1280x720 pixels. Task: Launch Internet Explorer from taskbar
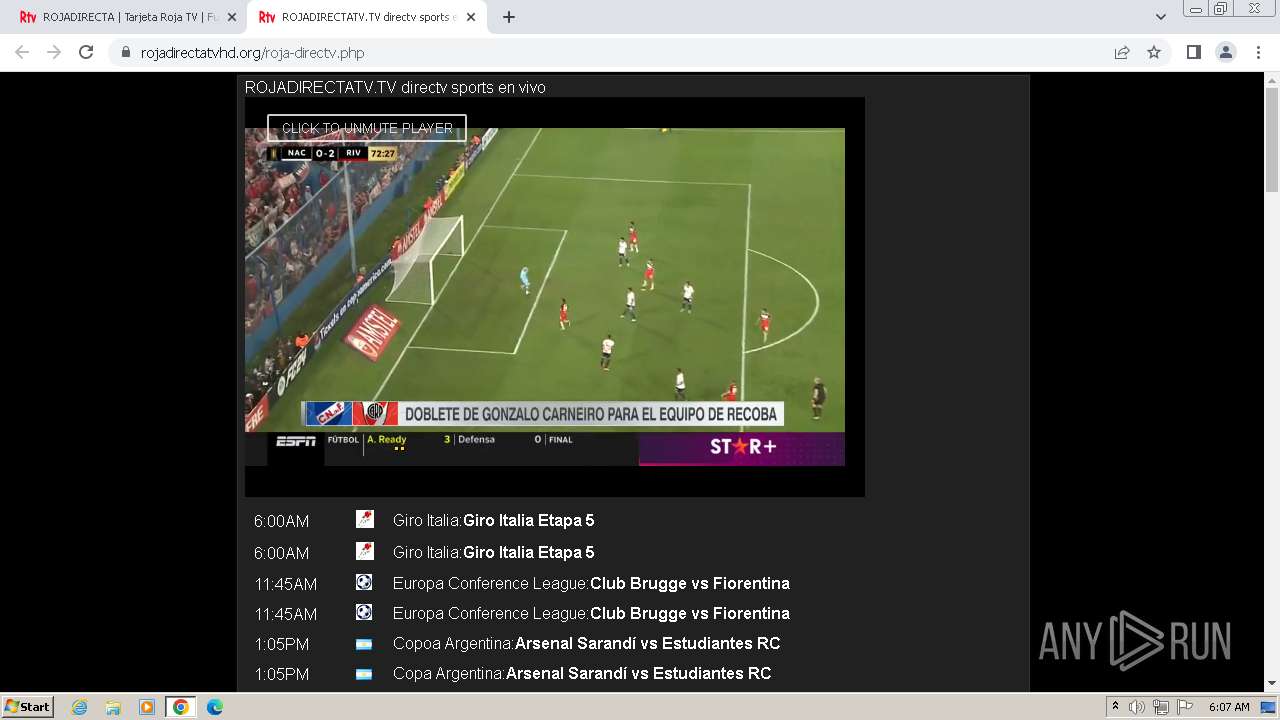click(x=79, y=707)
